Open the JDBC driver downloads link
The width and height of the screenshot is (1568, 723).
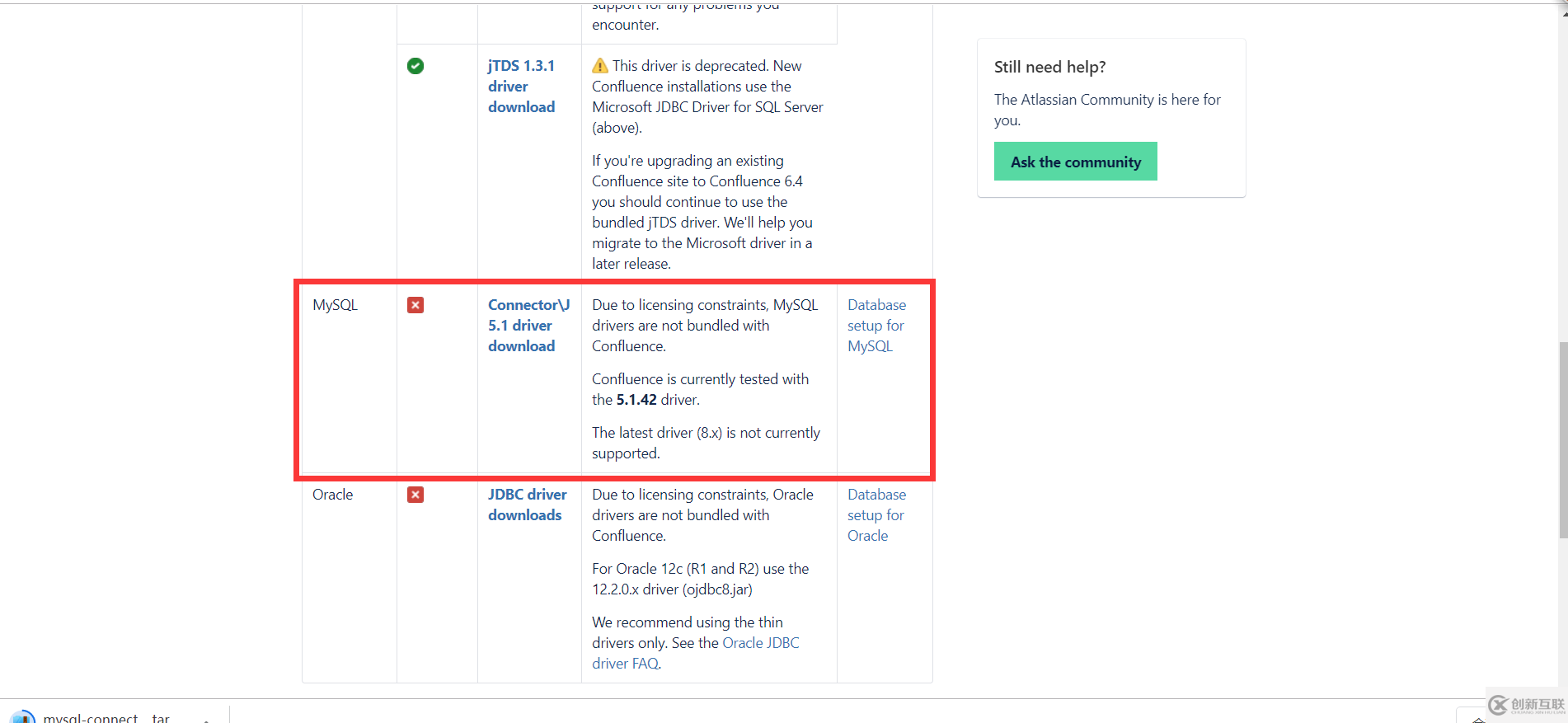point(528,505)
